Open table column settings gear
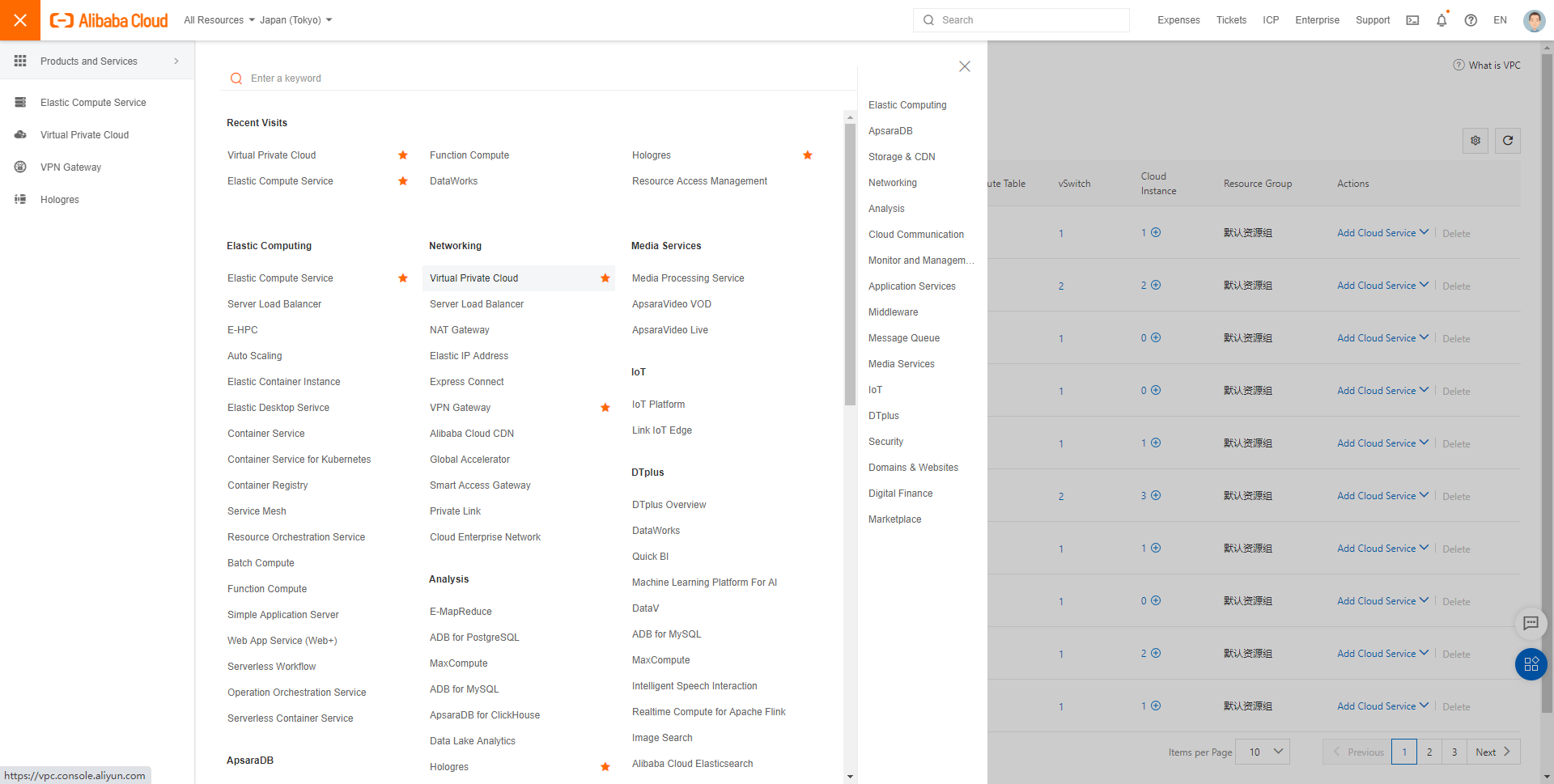 click(x=1475, y=141)
